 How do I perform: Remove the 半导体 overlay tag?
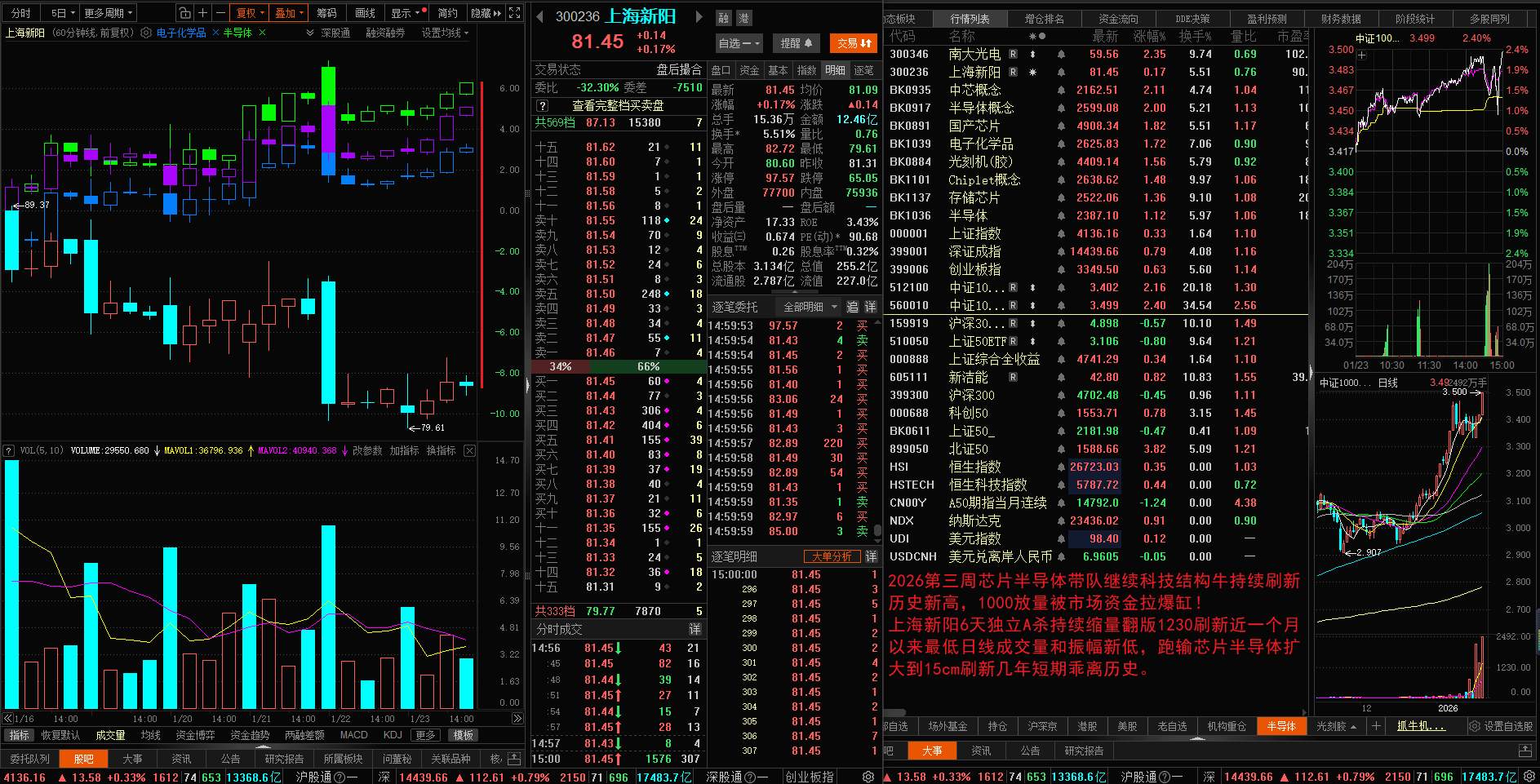(x=262, y=33)
